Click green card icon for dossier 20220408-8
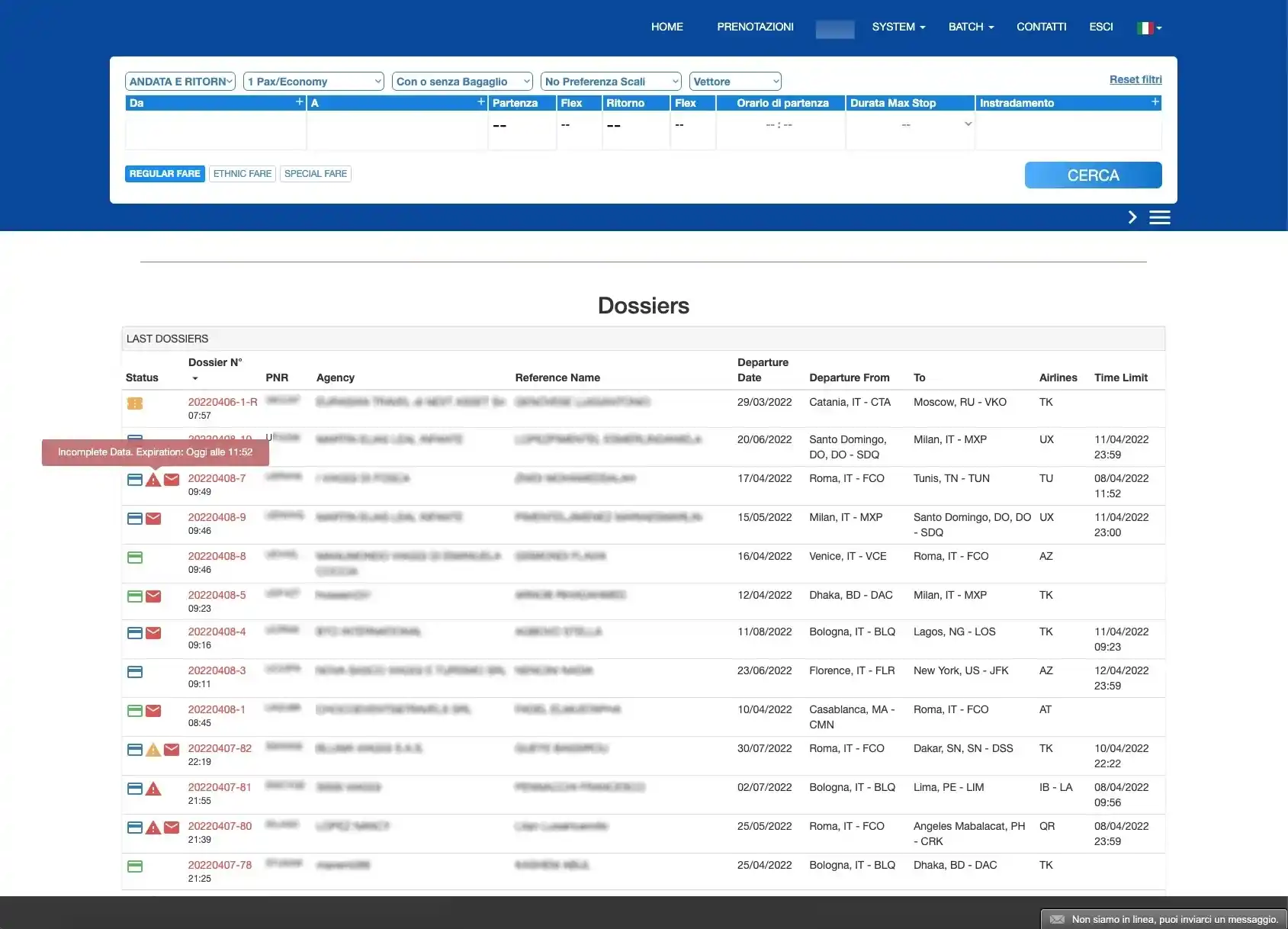The width and height of the screenshot is (1288, 929). coord(135,558)
